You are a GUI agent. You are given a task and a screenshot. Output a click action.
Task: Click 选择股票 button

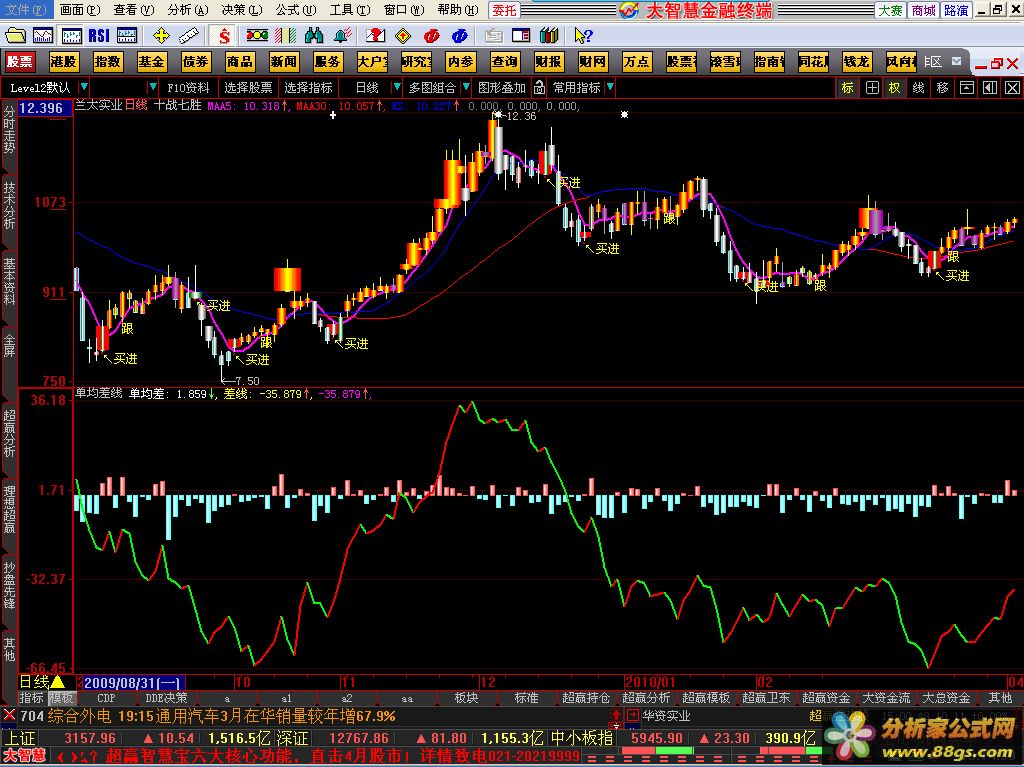pos(248,88)
